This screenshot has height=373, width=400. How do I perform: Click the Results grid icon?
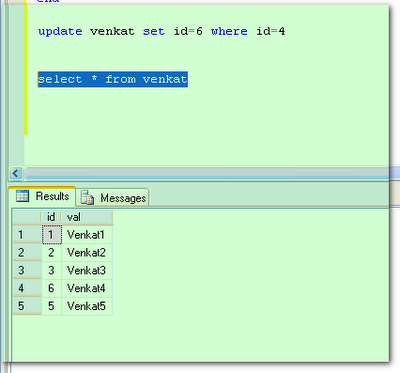click(23, 196)
